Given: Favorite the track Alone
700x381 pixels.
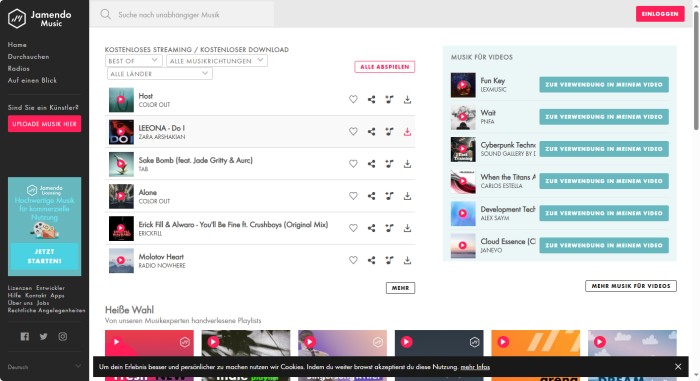Looking at the screenshot, I should [x=353, y=196].
